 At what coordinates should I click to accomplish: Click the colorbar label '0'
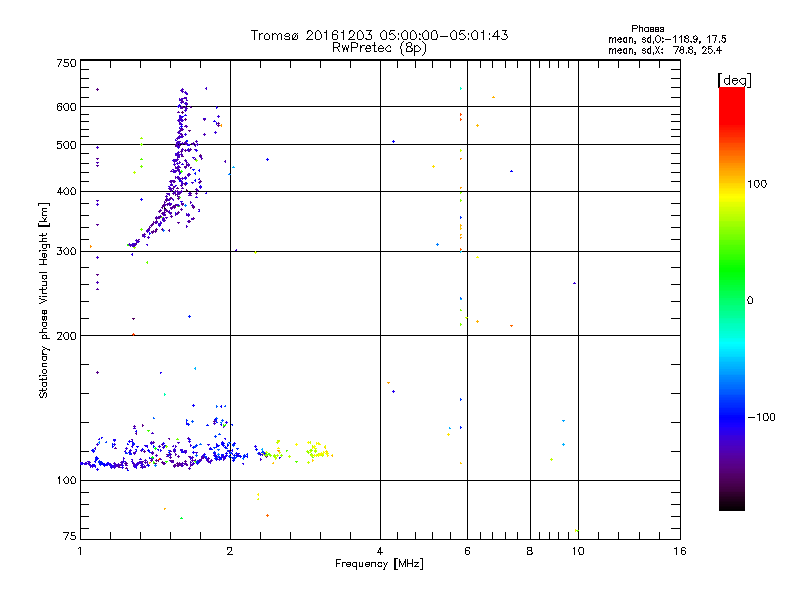pos(750,301)
